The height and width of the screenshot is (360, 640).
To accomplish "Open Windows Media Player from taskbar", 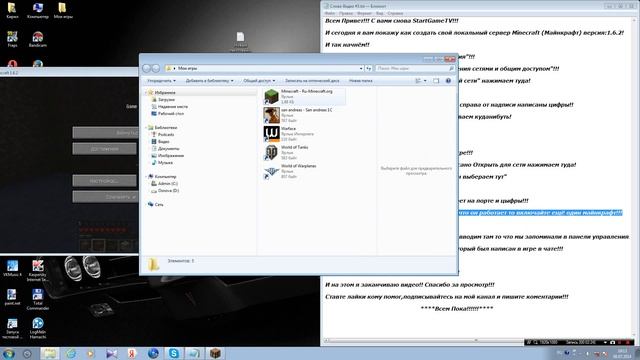I will tap(91, 353).
